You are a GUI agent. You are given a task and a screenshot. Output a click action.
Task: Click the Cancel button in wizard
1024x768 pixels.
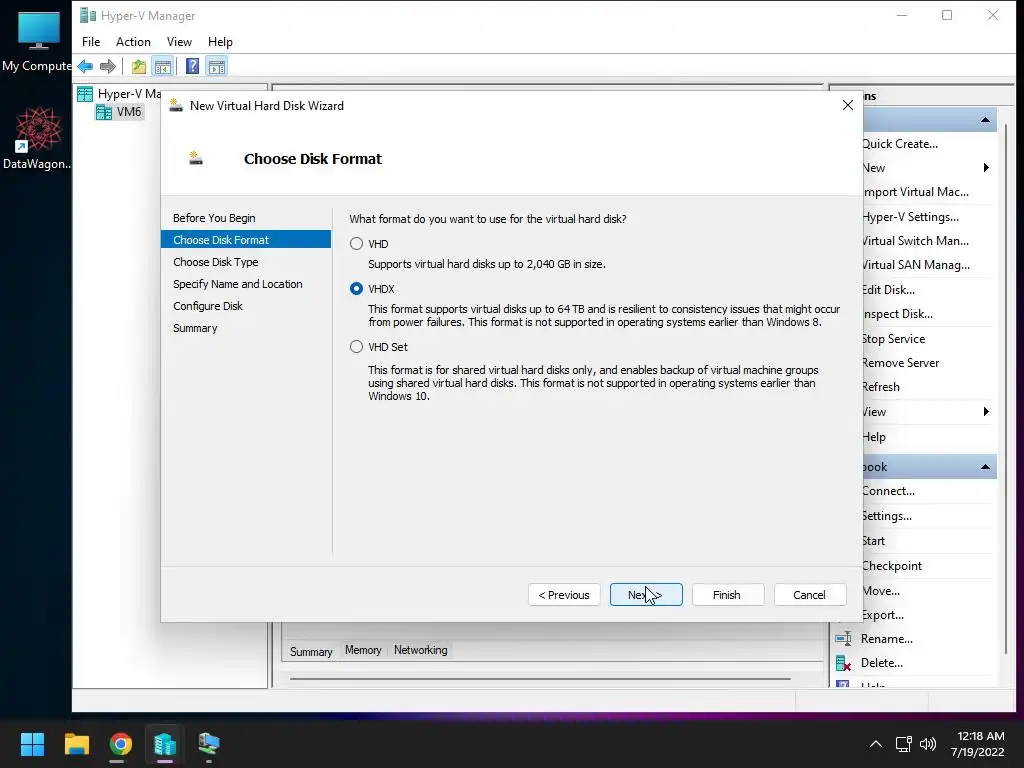(810, 595)
